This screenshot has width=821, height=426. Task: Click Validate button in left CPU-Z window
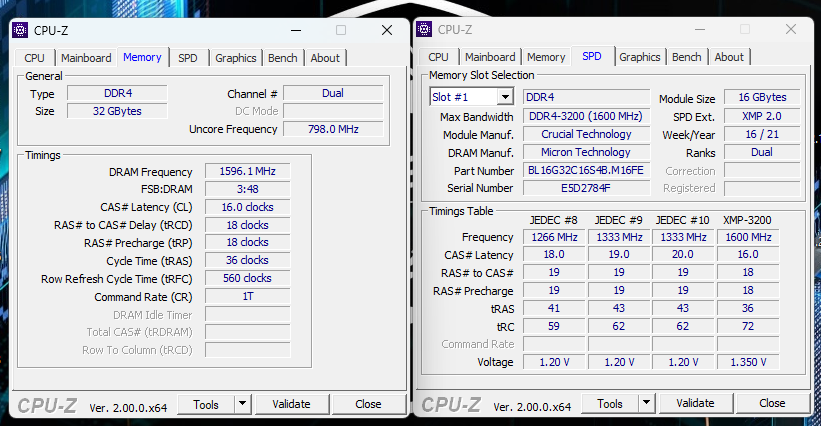coord(291,405)
